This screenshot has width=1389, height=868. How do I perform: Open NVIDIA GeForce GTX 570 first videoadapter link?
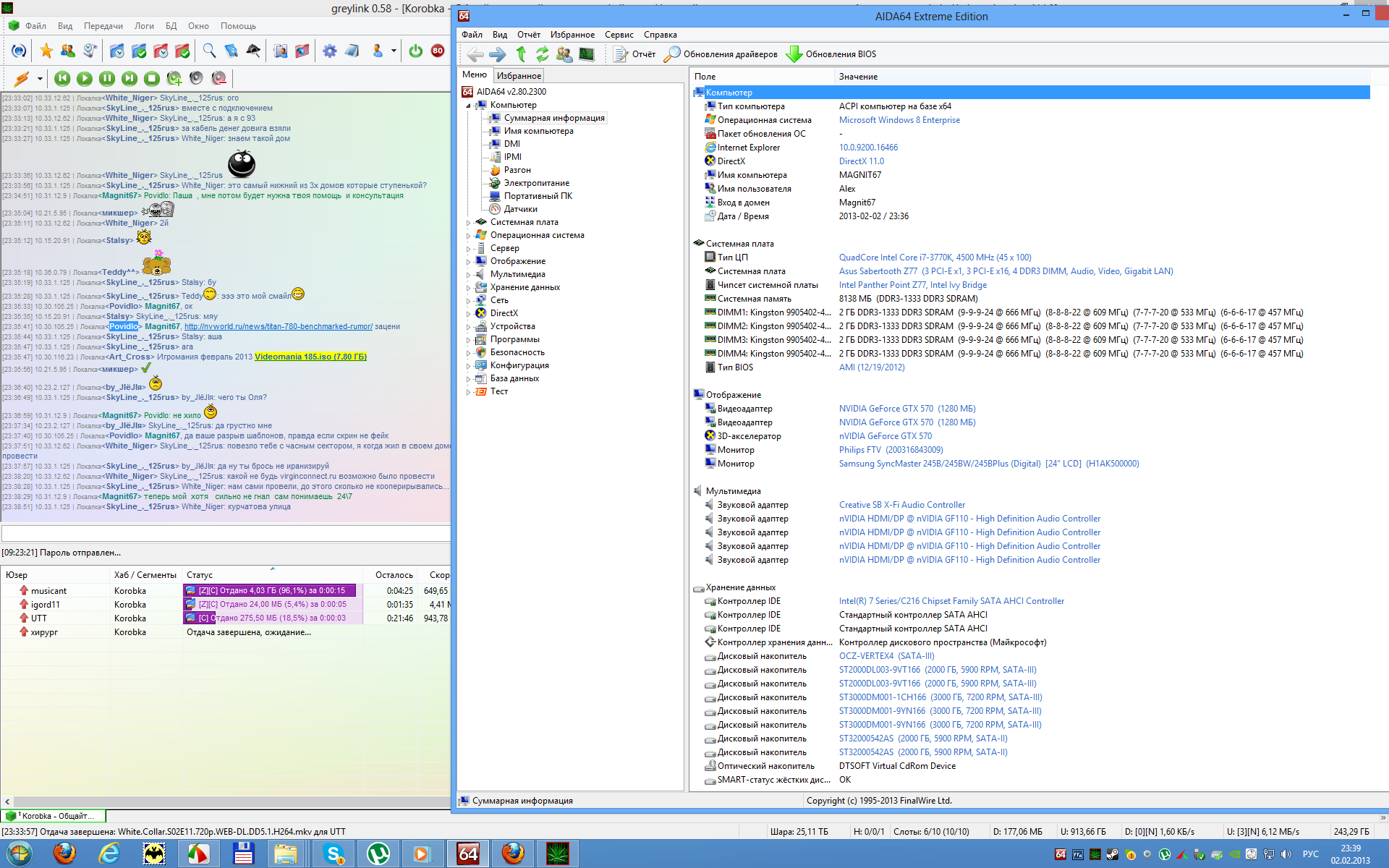coord(907,409)
